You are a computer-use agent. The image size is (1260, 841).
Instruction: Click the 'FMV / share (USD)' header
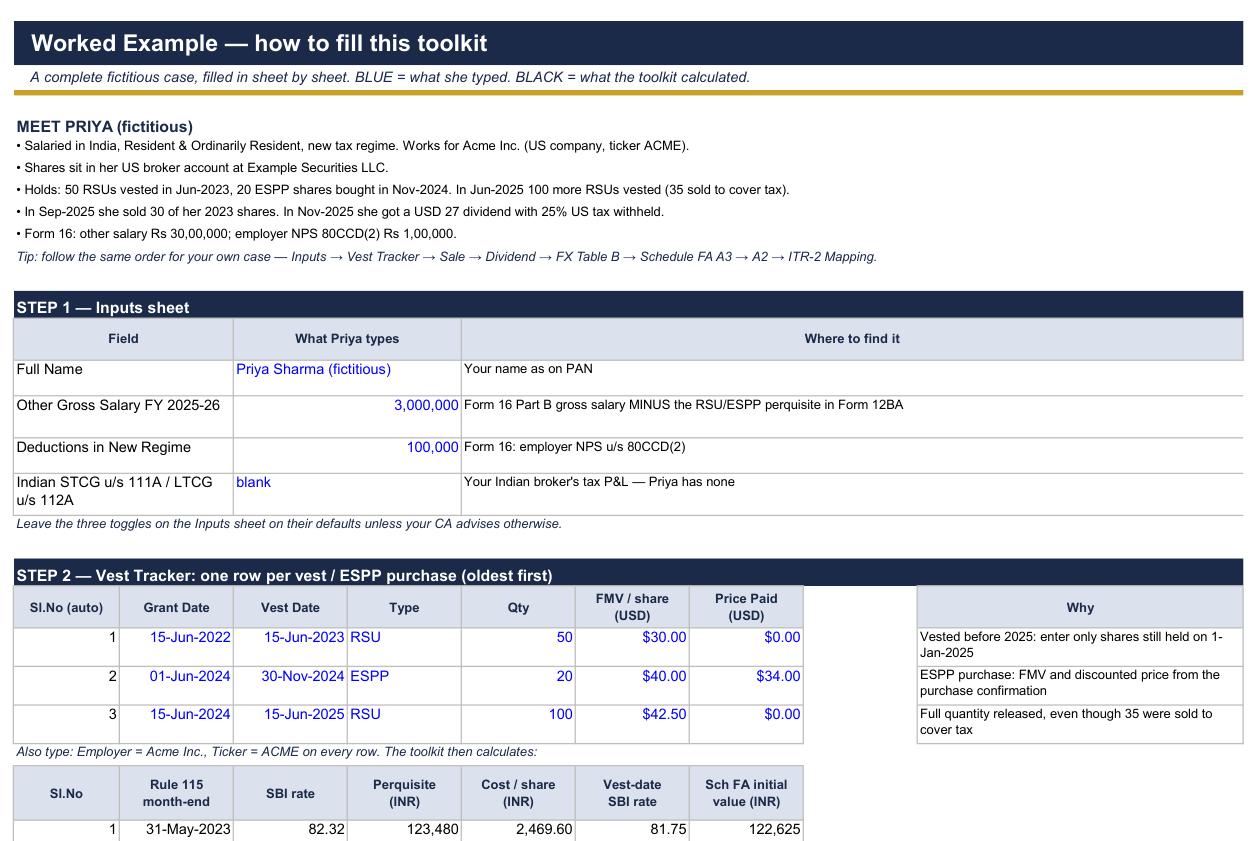coord(632,607)
